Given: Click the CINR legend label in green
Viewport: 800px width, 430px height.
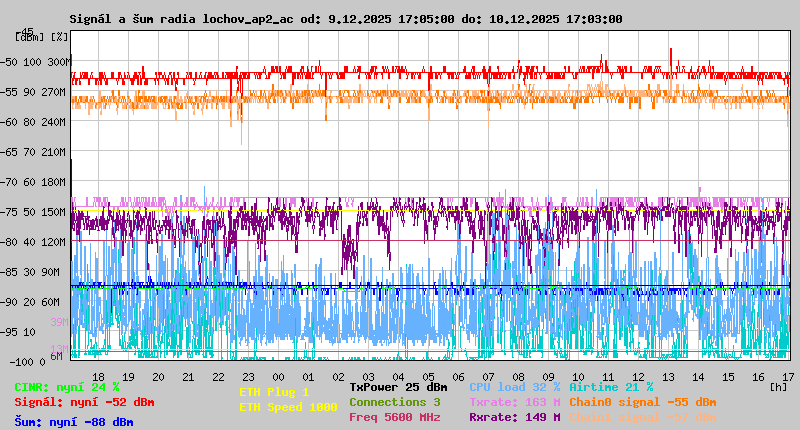Looking at the screenshot, I should (x=67, y=387).
